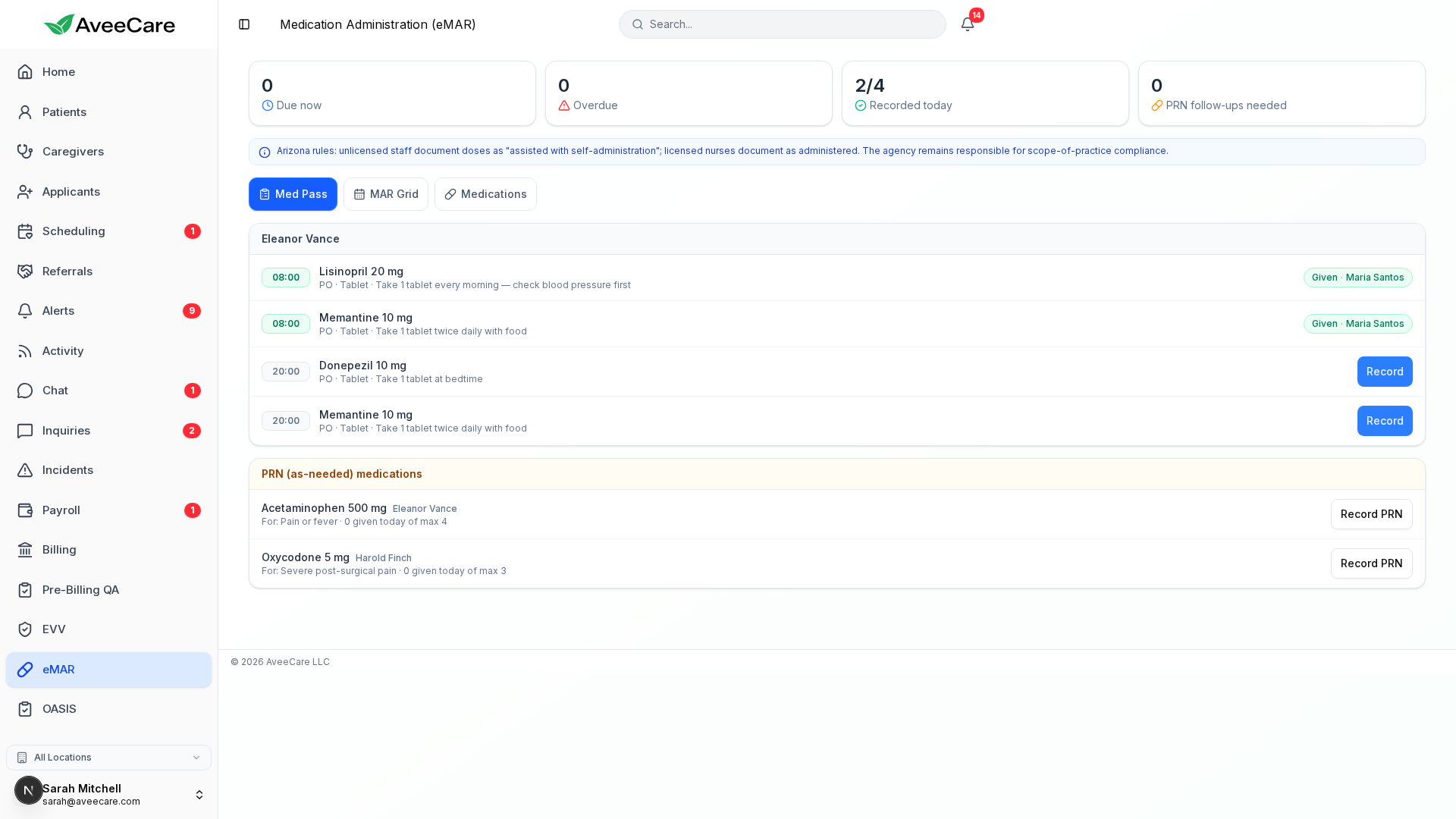Screen dimensions: 1456x819
Task: Click the Payroll wallet icon
Action: point(25,510)
